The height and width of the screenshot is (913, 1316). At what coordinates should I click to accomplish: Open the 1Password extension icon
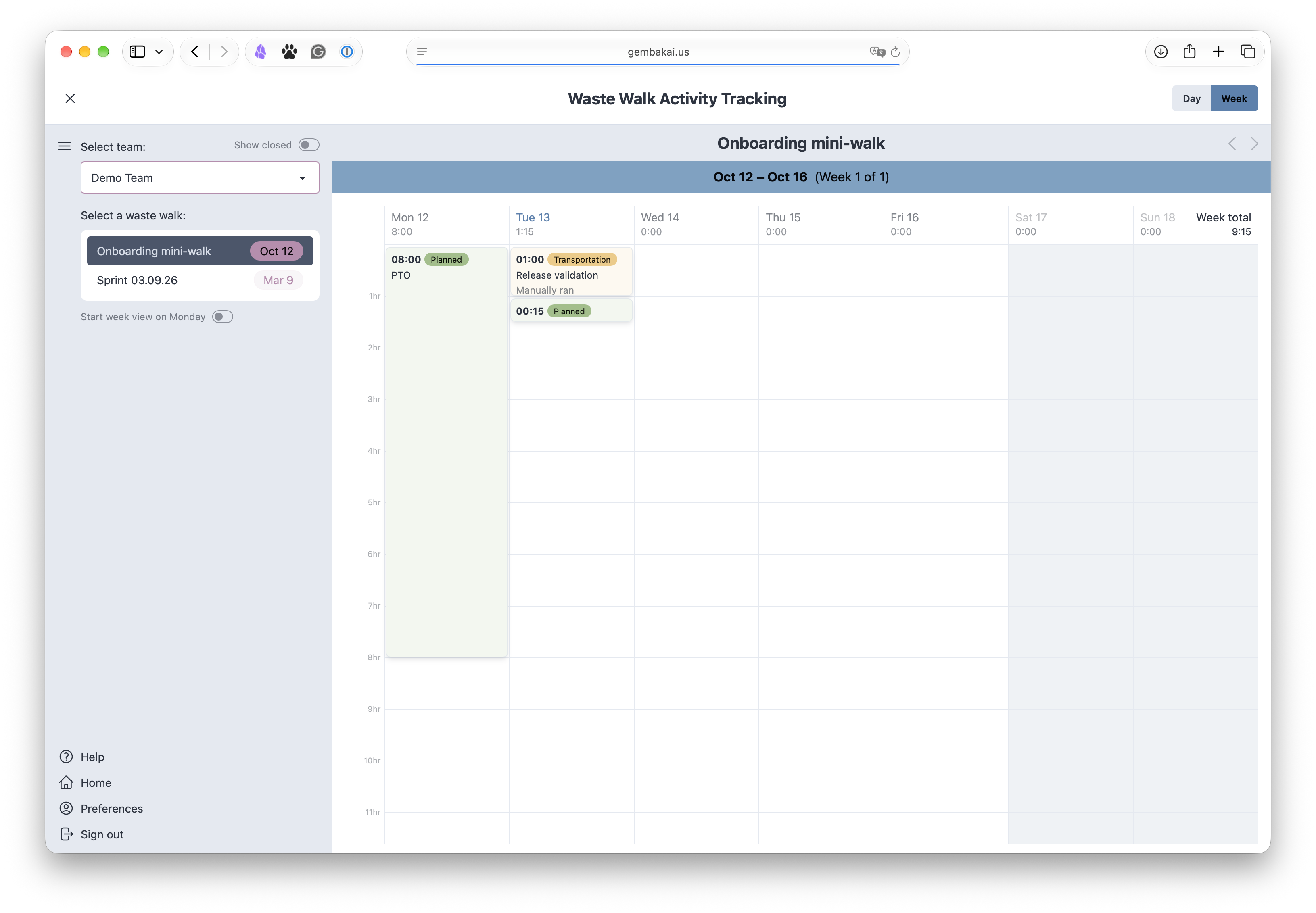coord(347,52)
